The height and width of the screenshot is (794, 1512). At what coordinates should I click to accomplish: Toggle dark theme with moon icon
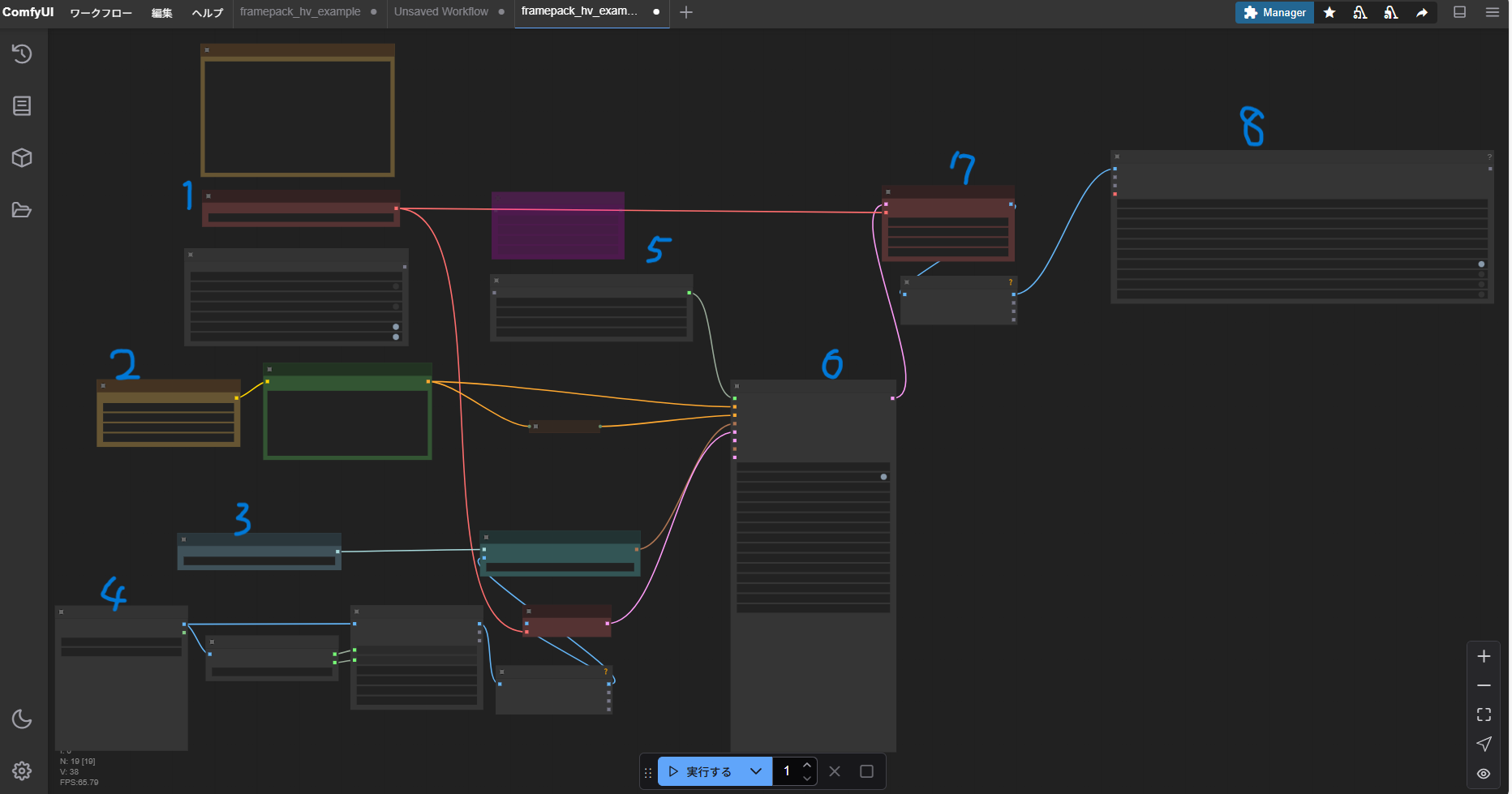point(22,719)
